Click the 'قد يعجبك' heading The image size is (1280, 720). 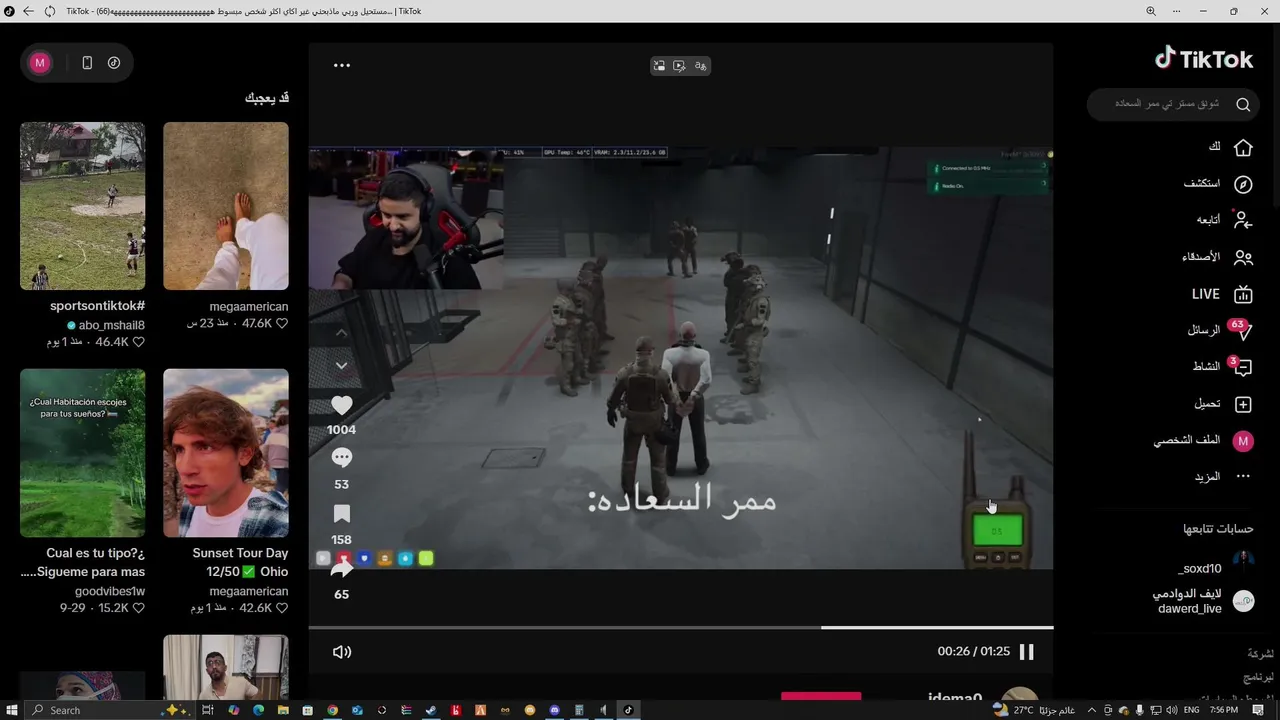(x=267, y=98)
